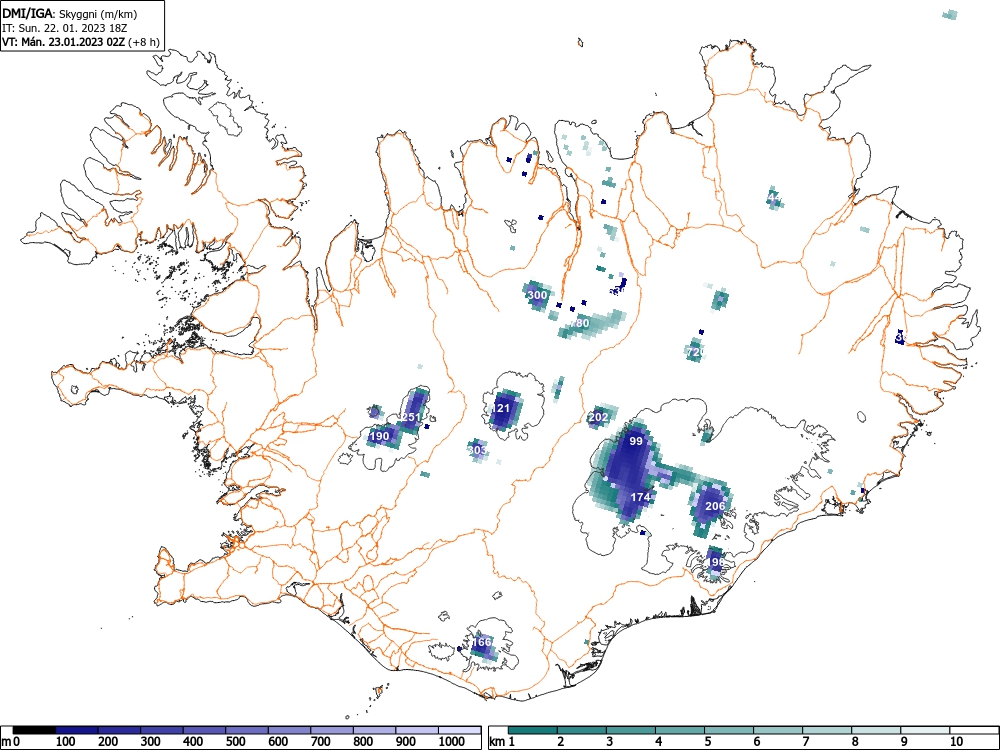Image resolution: width=1000 pixels, height=750 pixels.
Task: Click the '206' visibility value on the map
Action: (x=715, y=506)
